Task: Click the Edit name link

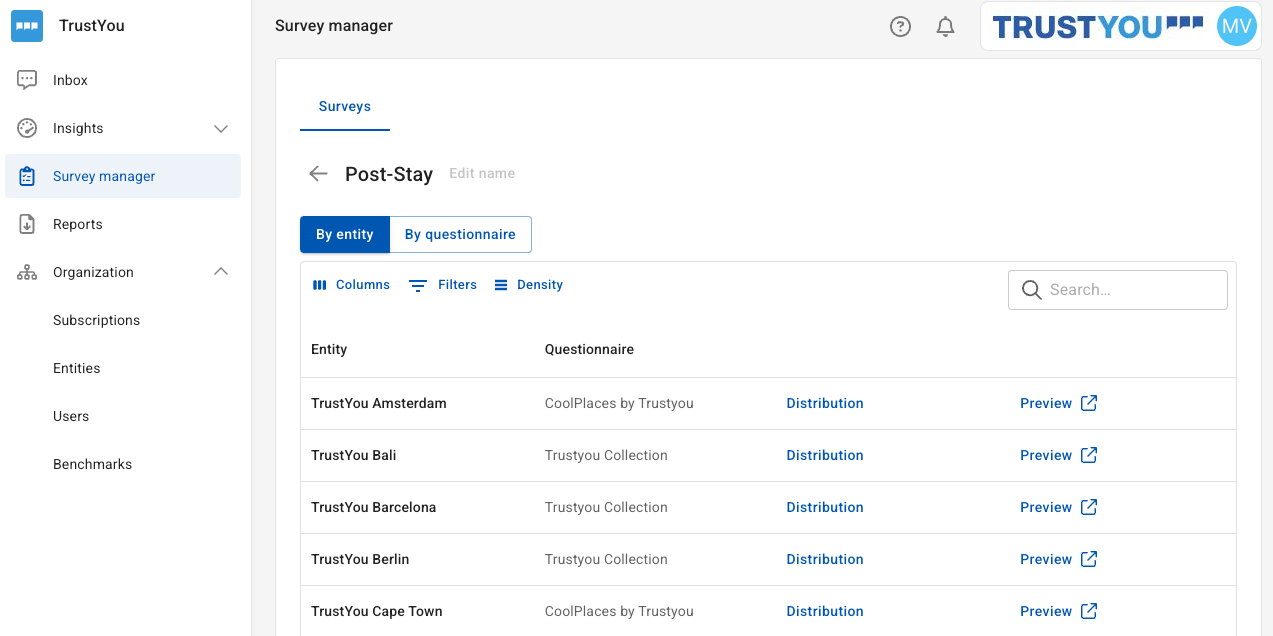Action: [x=482, y=174]
